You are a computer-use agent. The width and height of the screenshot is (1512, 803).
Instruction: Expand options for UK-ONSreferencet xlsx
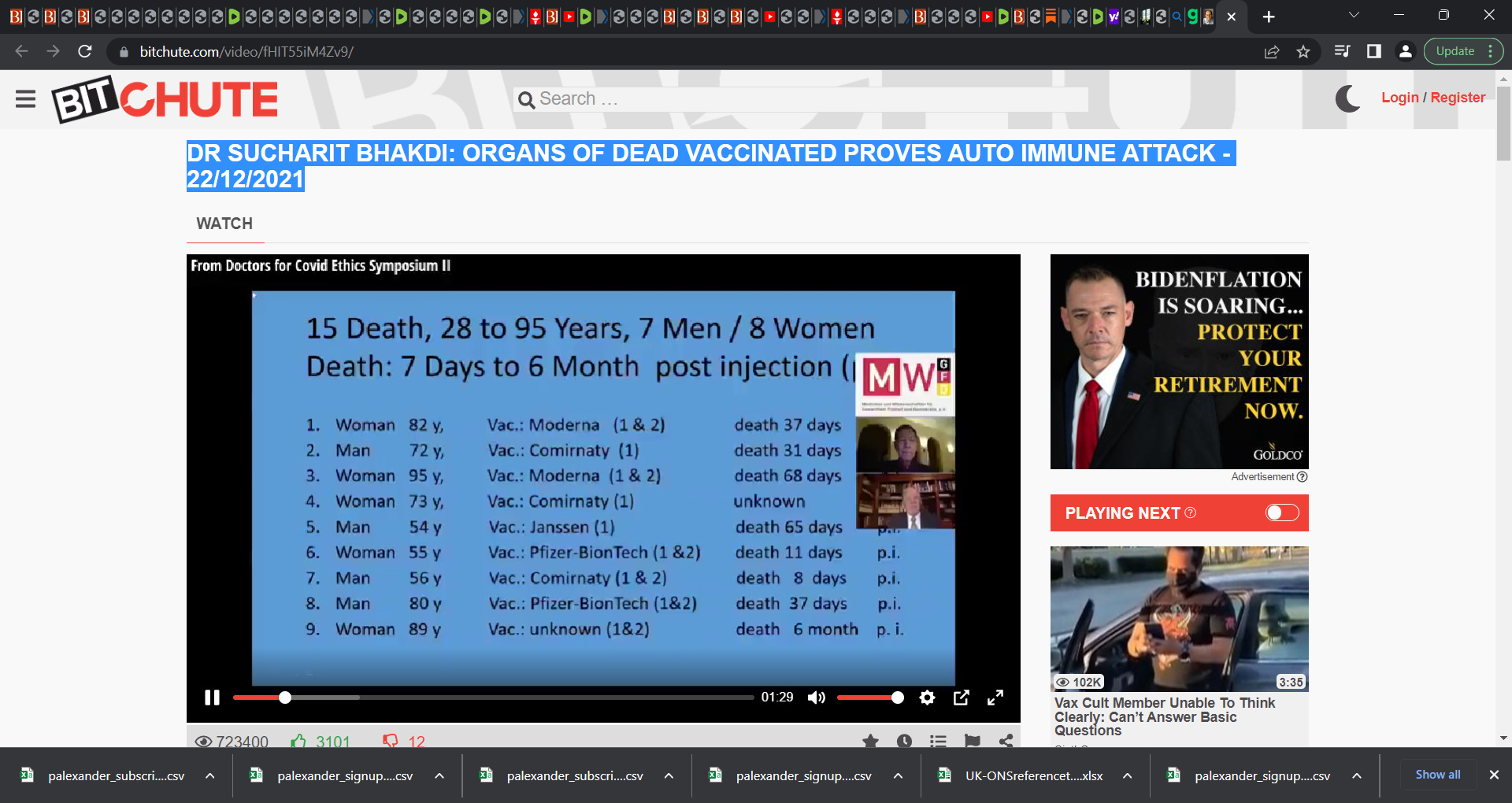[x=1128, y=775]
